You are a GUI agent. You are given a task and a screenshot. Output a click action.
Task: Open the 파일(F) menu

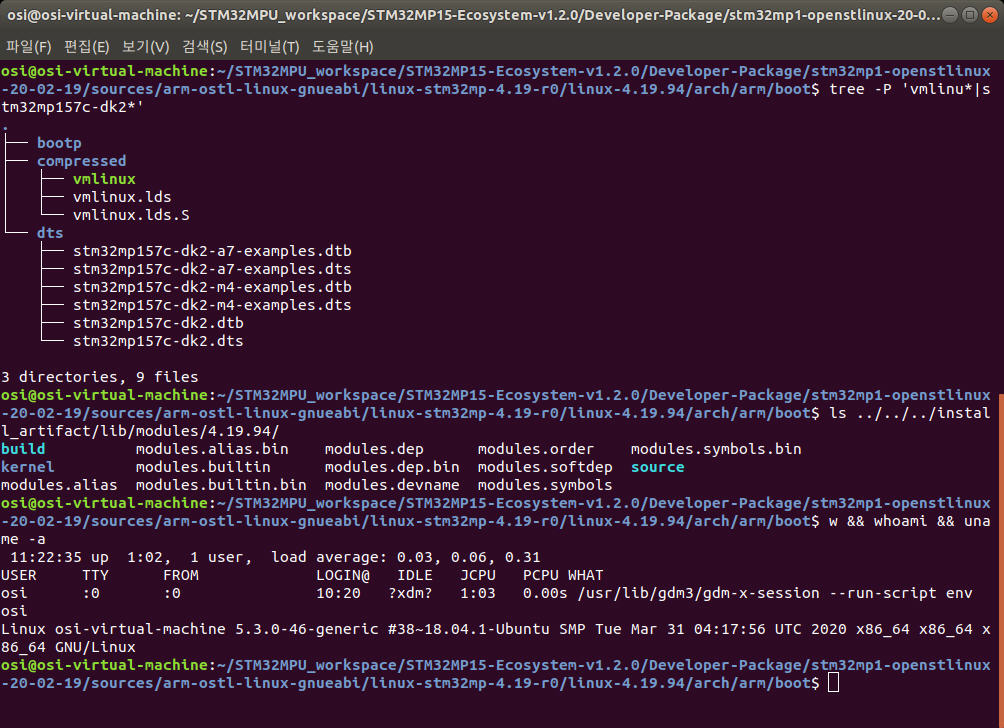point(29,47)
